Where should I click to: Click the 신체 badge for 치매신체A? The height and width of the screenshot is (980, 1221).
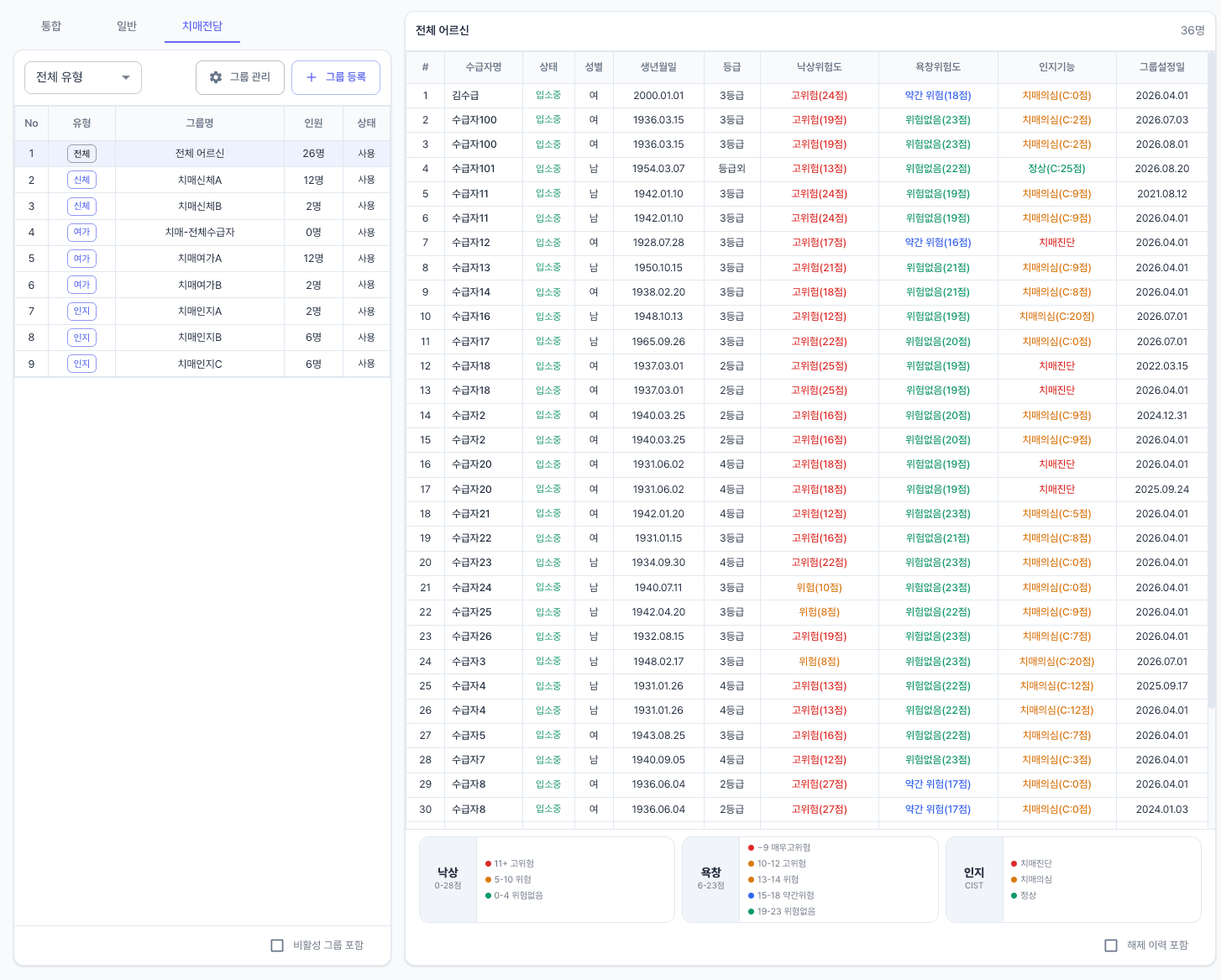click(81, 180)
